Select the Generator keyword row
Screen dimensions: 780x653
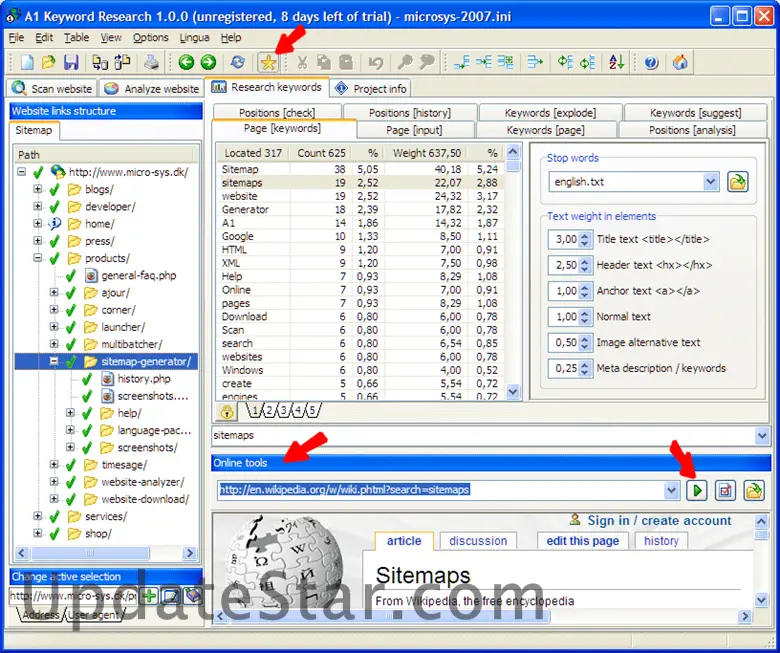(359, 209)
